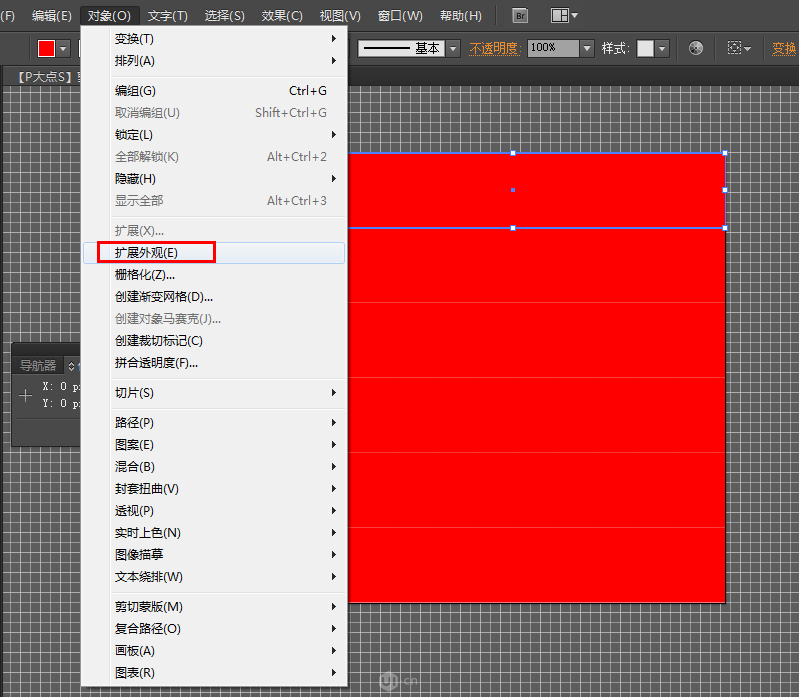This screenshot has width=799, height=697.
Task: Open the stroke style 基本 dropdown
Action: click(453, 48)
